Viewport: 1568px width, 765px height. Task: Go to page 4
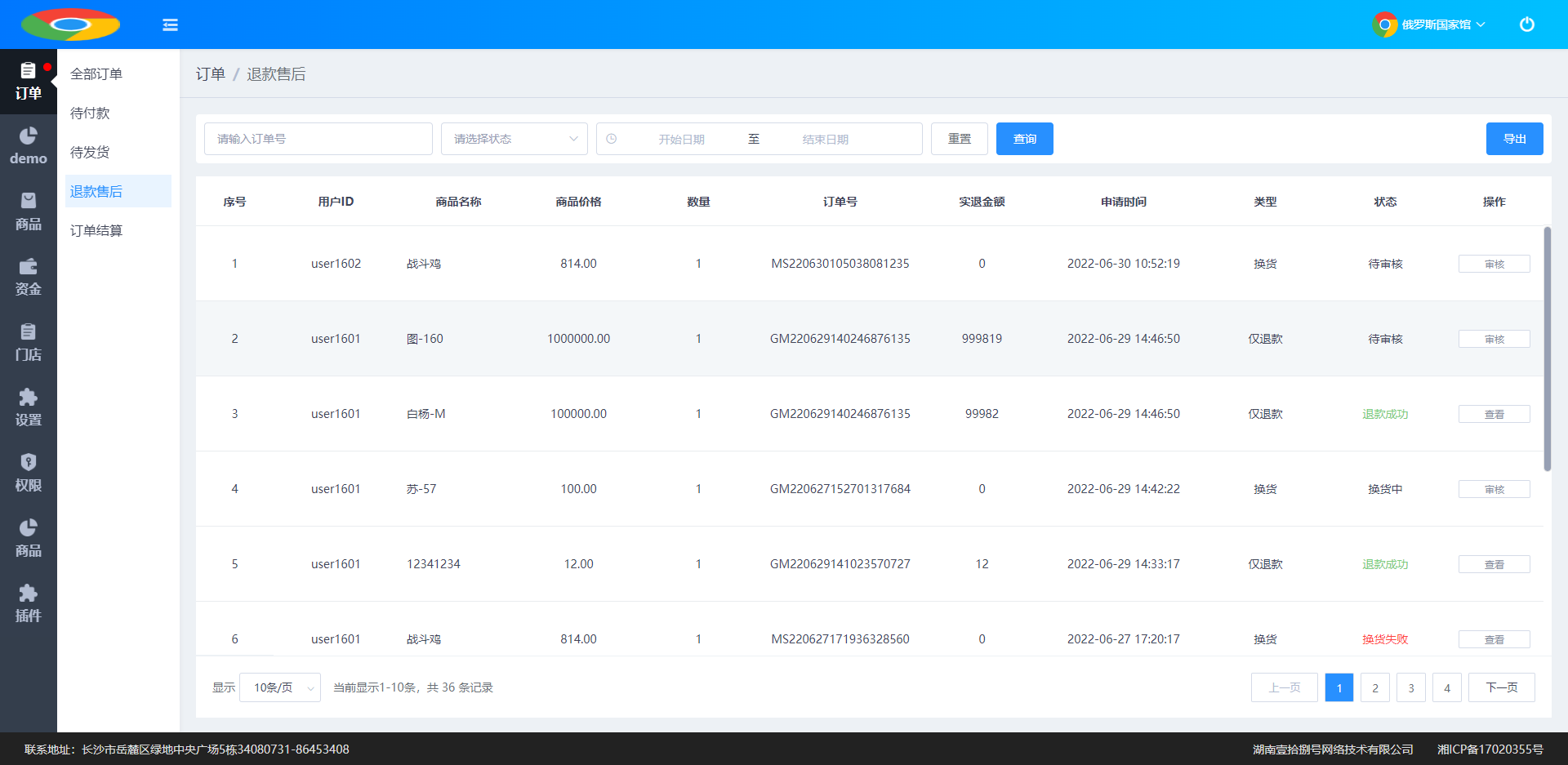tap(1447, 687)
